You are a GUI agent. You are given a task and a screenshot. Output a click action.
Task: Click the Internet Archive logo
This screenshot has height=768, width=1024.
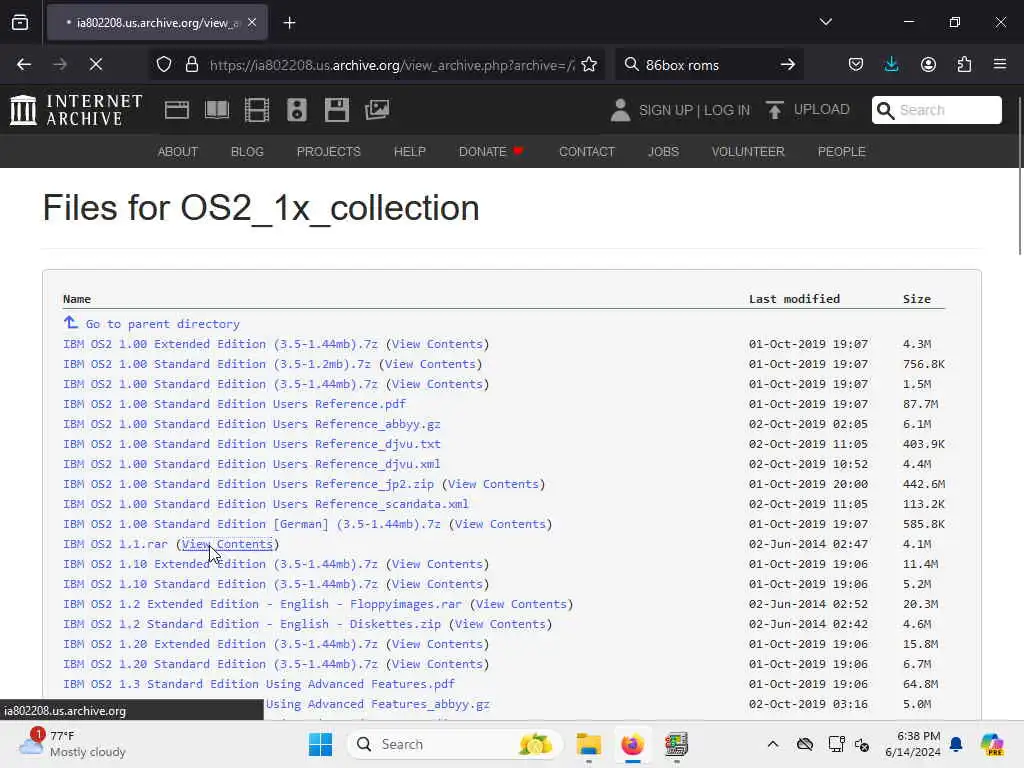pyautogui.click(x=76, y=110)
